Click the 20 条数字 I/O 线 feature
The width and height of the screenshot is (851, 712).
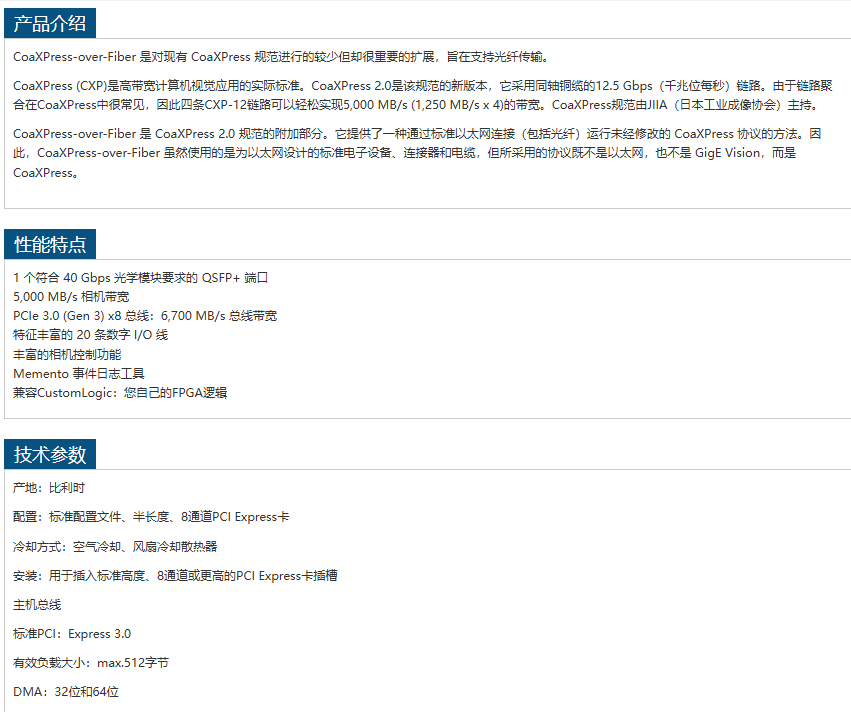(91, 335)
